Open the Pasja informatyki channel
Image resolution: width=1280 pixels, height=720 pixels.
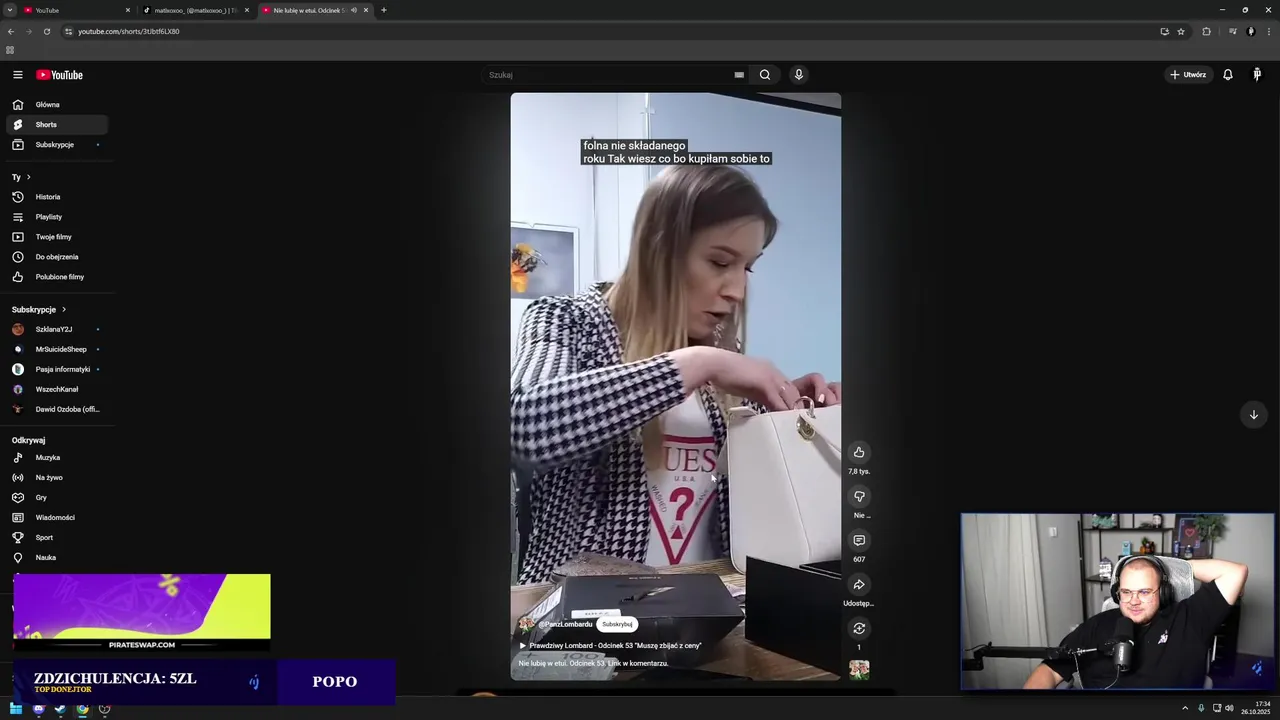click(56, 369)
